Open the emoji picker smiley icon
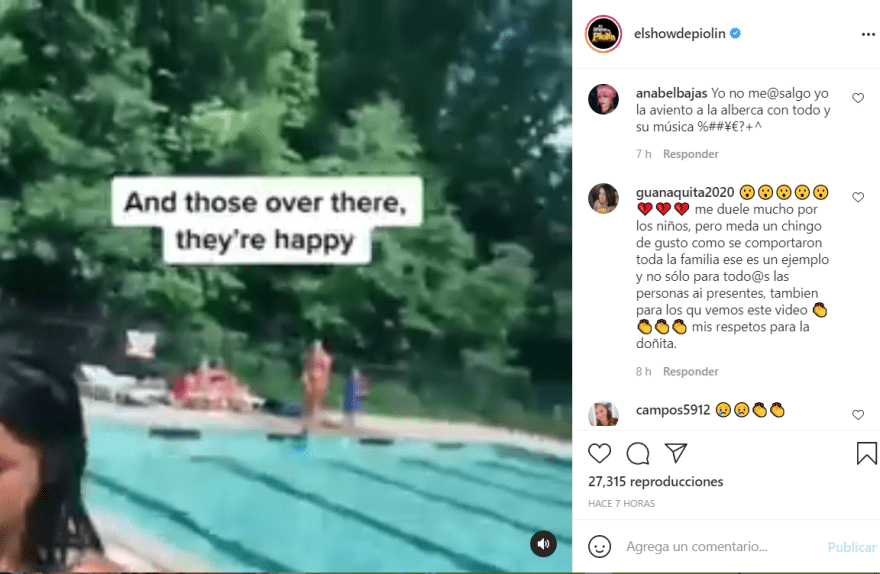The image size is (880, 574). point(599,547)
